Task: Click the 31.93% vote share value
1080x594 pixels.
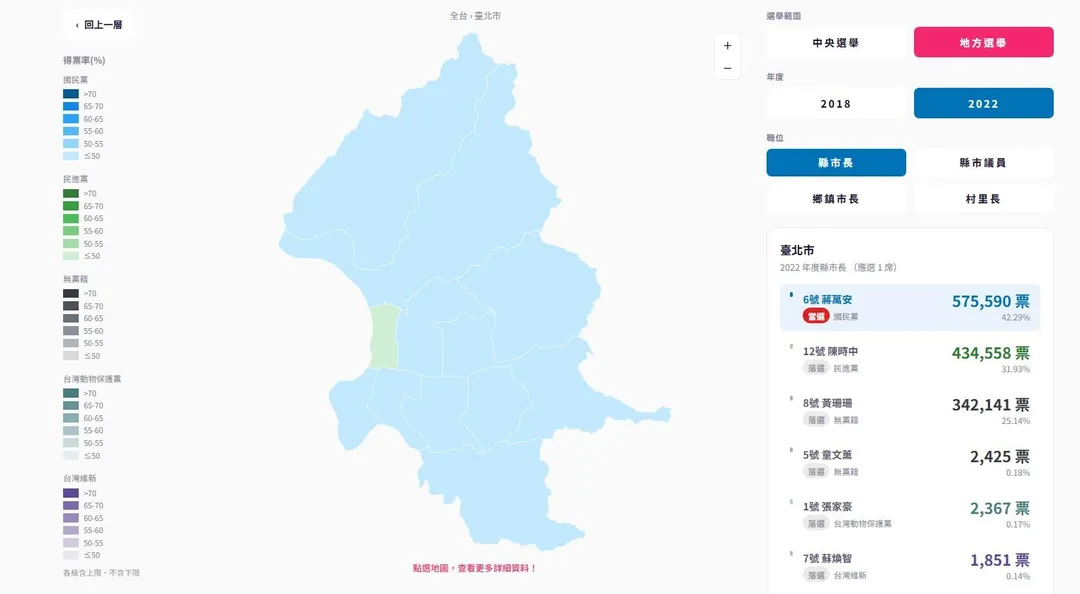Action: click(1016, 369)
